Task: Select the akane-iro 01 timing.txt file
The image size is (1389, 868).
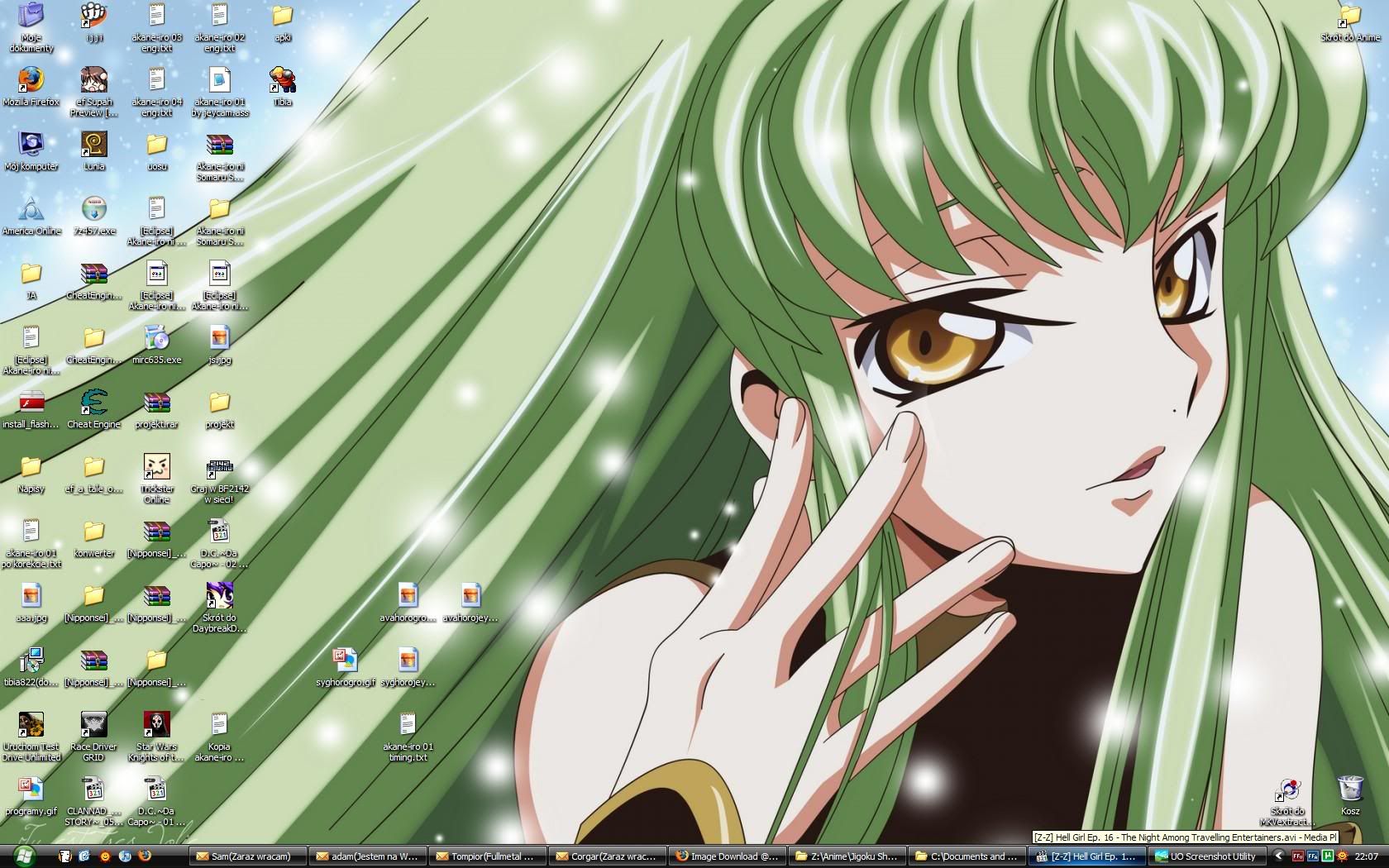Action: tap(408, 736)
